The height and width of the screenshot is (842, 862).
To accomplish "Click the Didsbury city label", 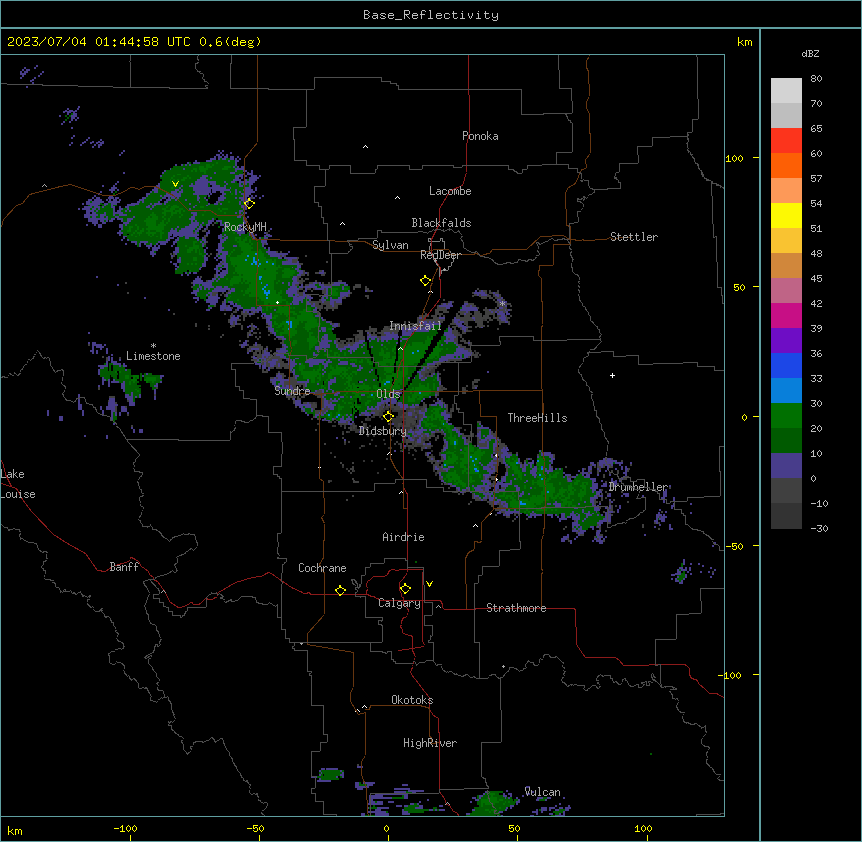I will tap(383, 431).
